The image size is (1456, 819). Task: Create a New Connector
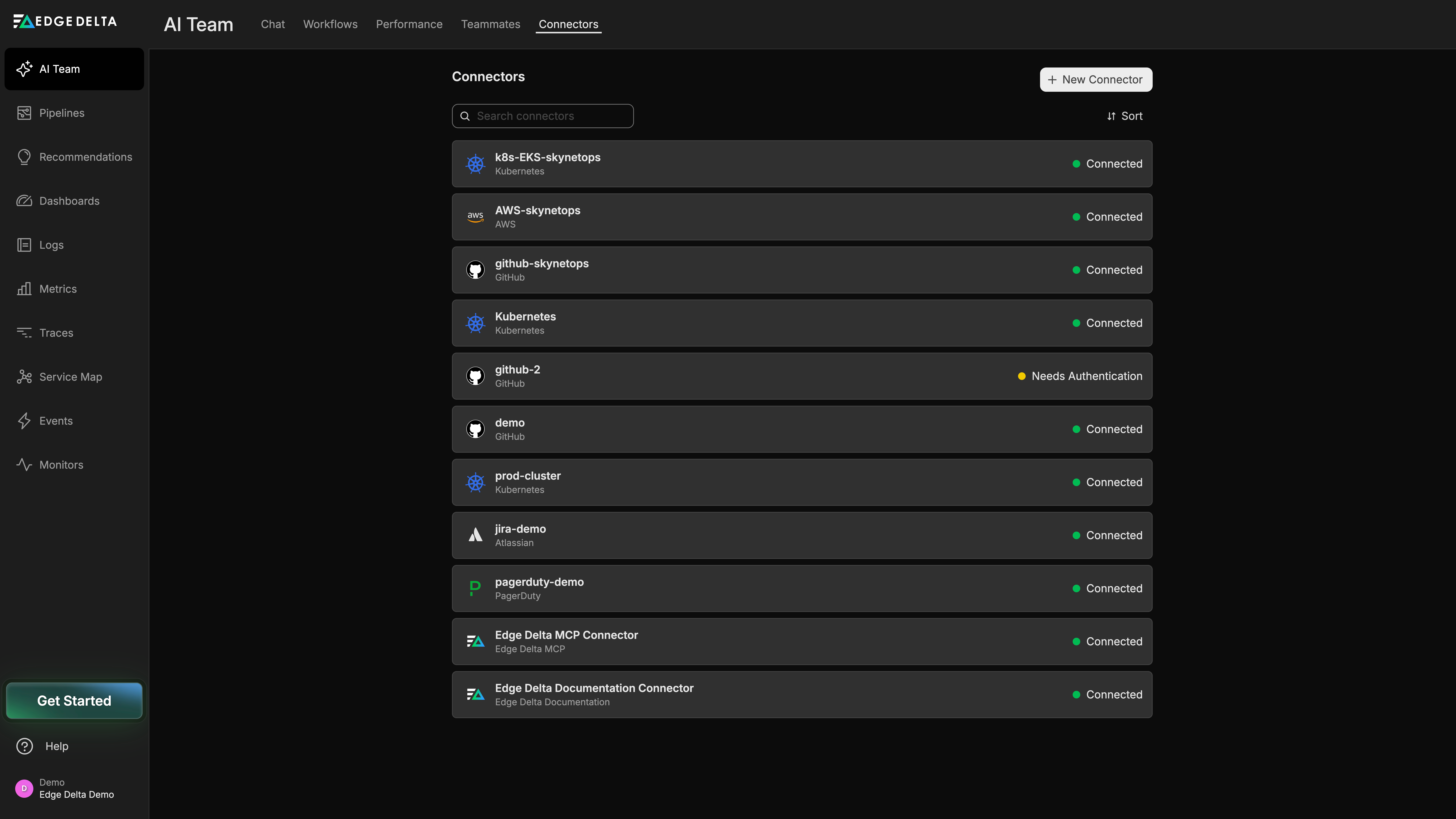tap(1096, 80)
